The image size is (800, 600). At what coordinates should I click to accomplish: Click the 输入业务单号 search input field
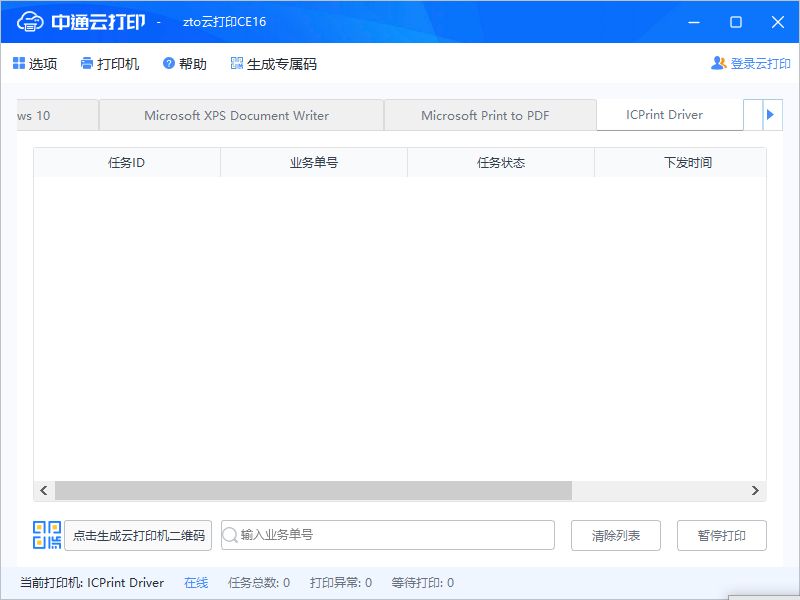(390, 535)
